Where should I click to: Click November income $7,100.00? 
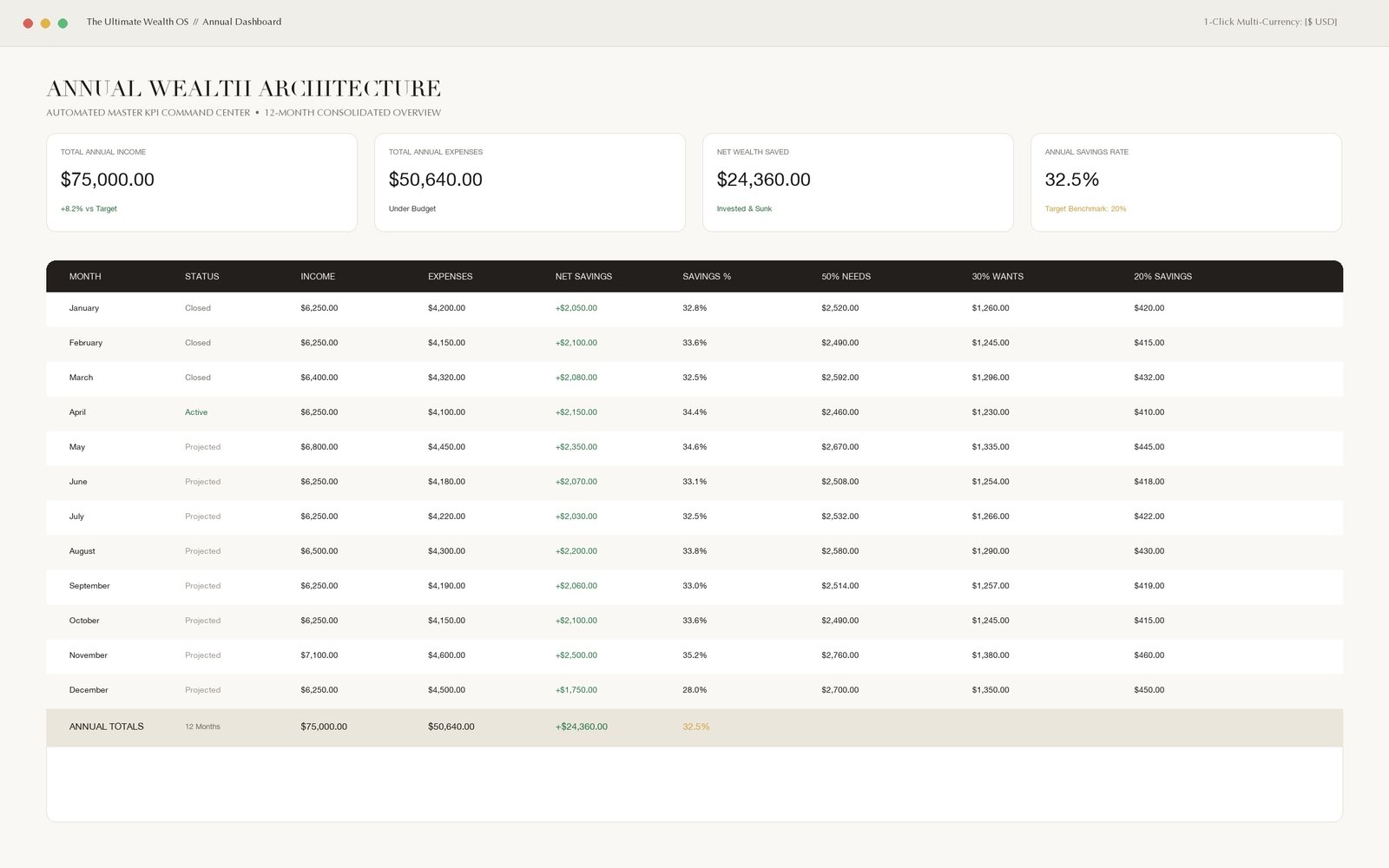(x=319, y=655)
